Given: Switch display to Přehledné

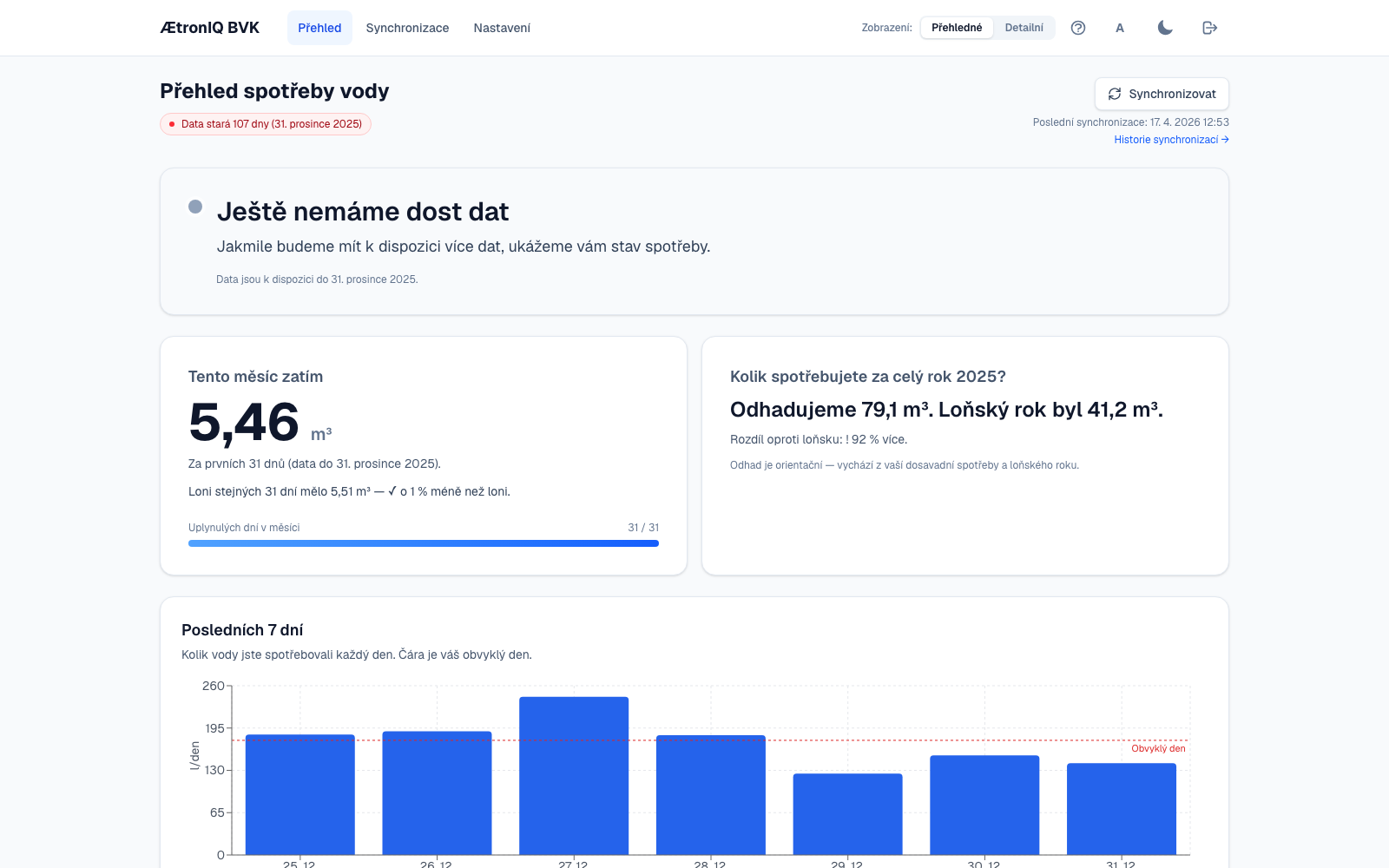Looking at the screenshot, I should coord(957,28).
